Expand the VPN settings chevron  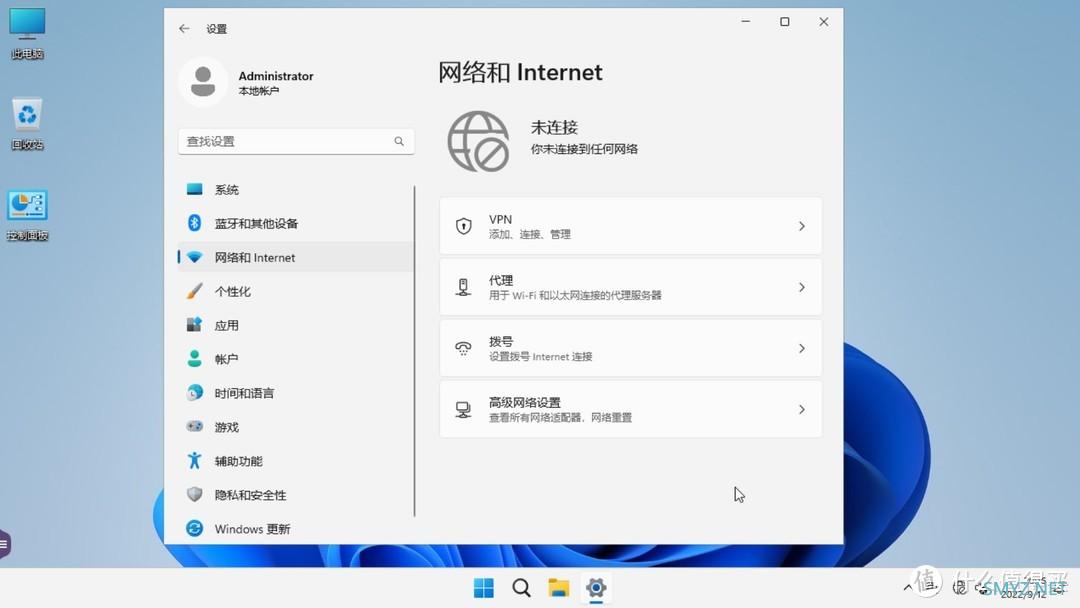click(x=802, y=226)
